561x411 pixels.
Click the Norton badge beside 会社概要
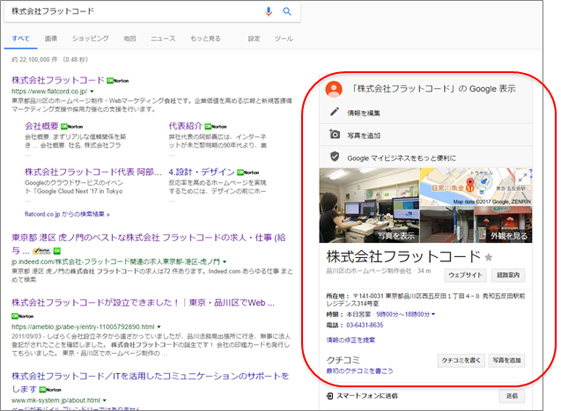72,127
